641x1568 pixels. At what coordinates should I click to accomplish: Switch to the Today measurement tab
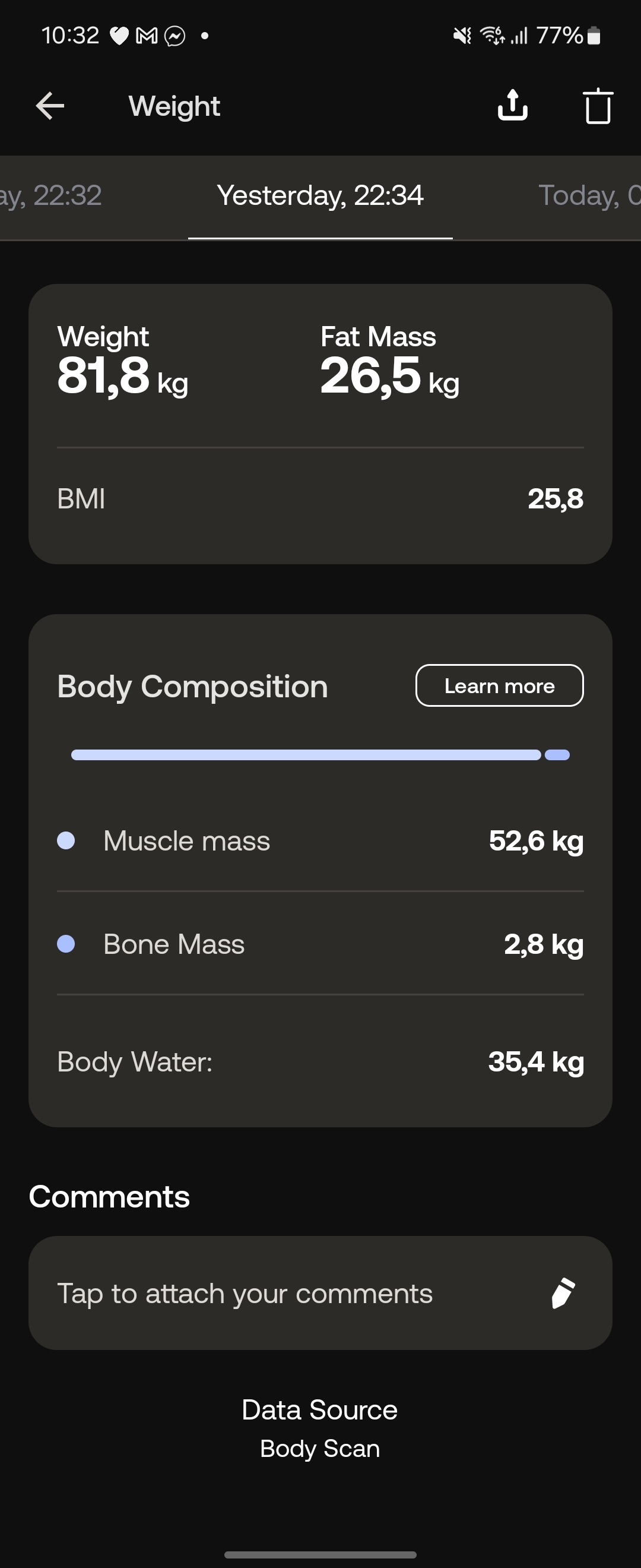click(x=589, y=196)
